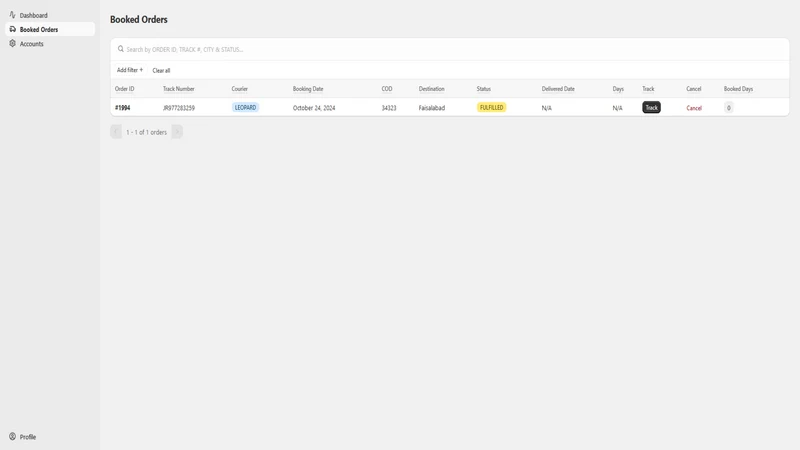Click the FULFILLED status badge

[x=491, y=108]
